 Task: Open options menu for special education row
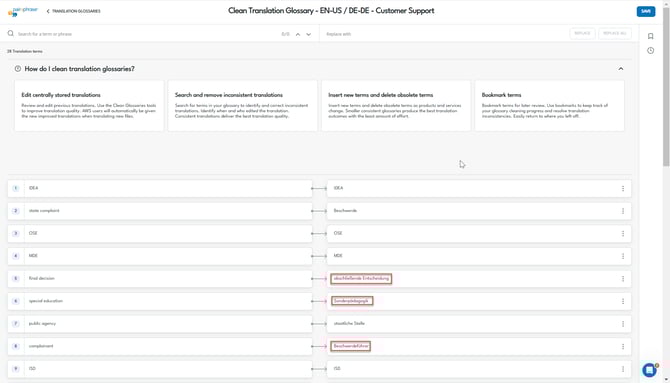(623, 301)
